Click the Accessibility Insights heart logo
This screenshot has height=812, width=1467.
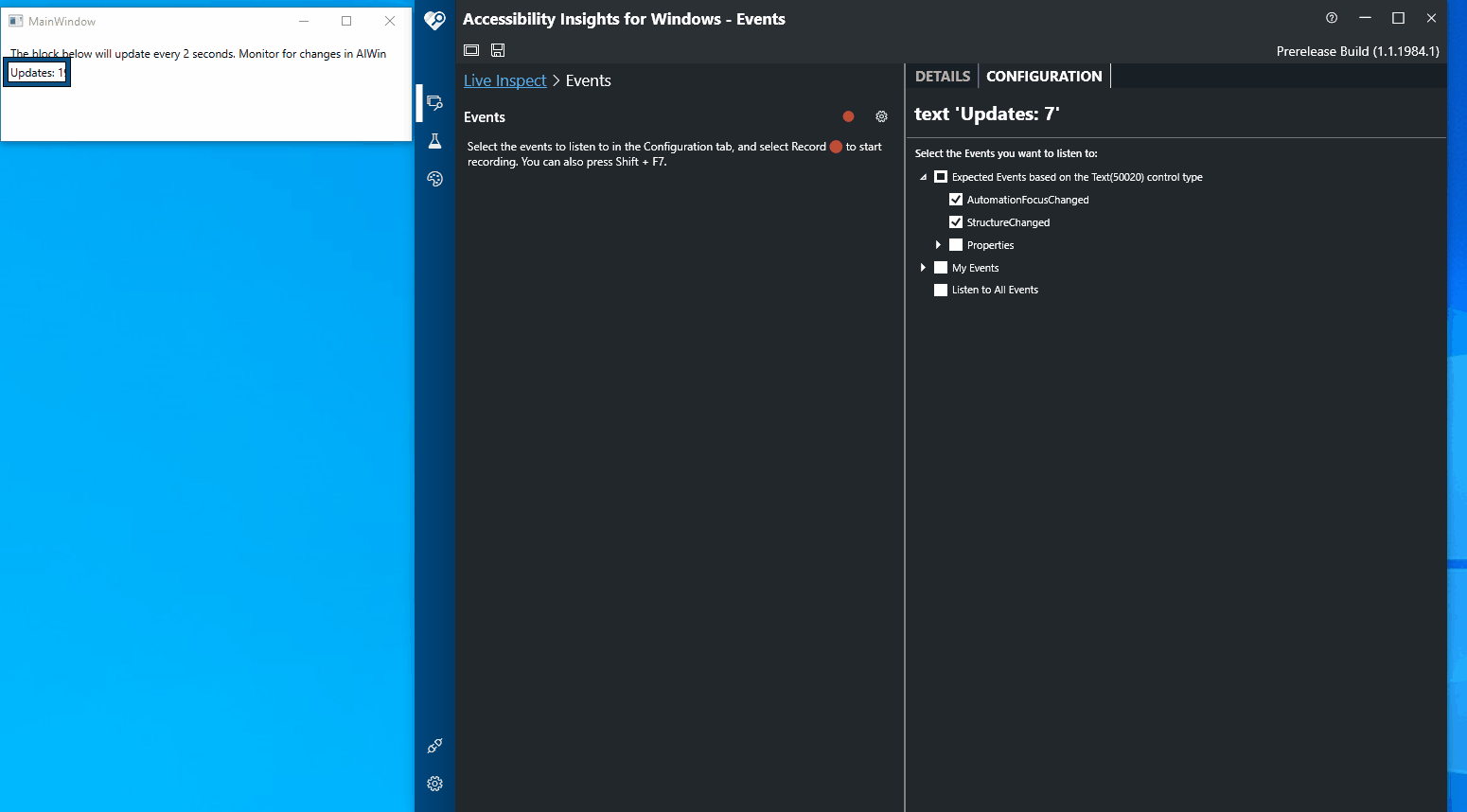point(434,20)
